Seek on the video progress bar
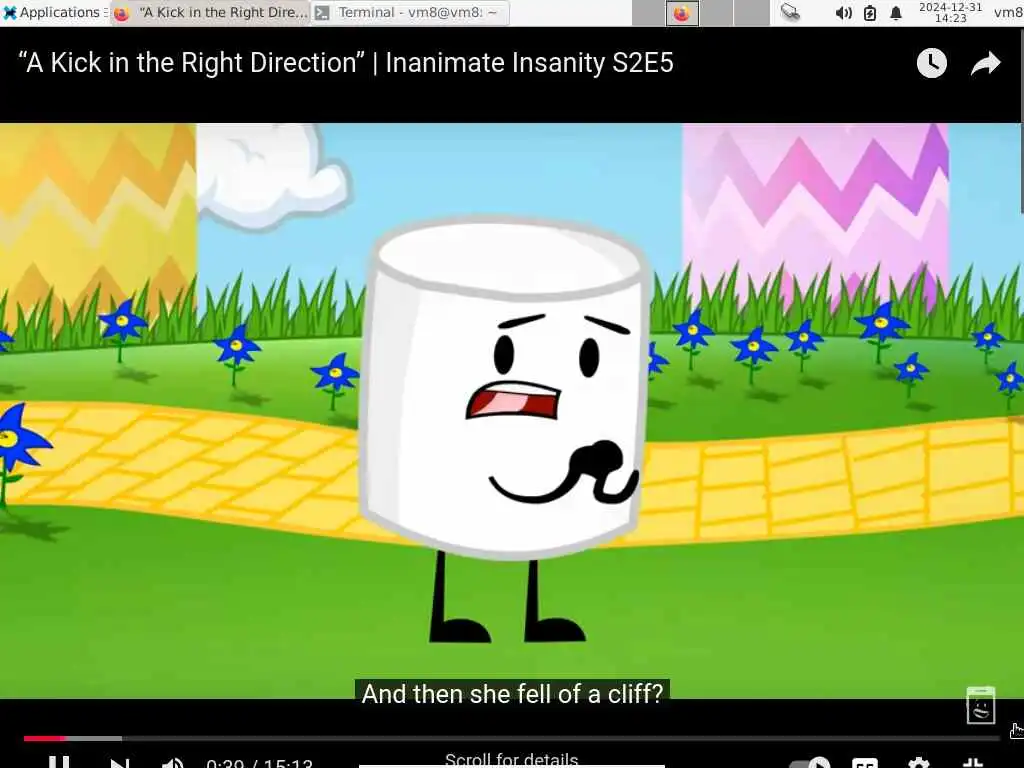 coord(511,739)
